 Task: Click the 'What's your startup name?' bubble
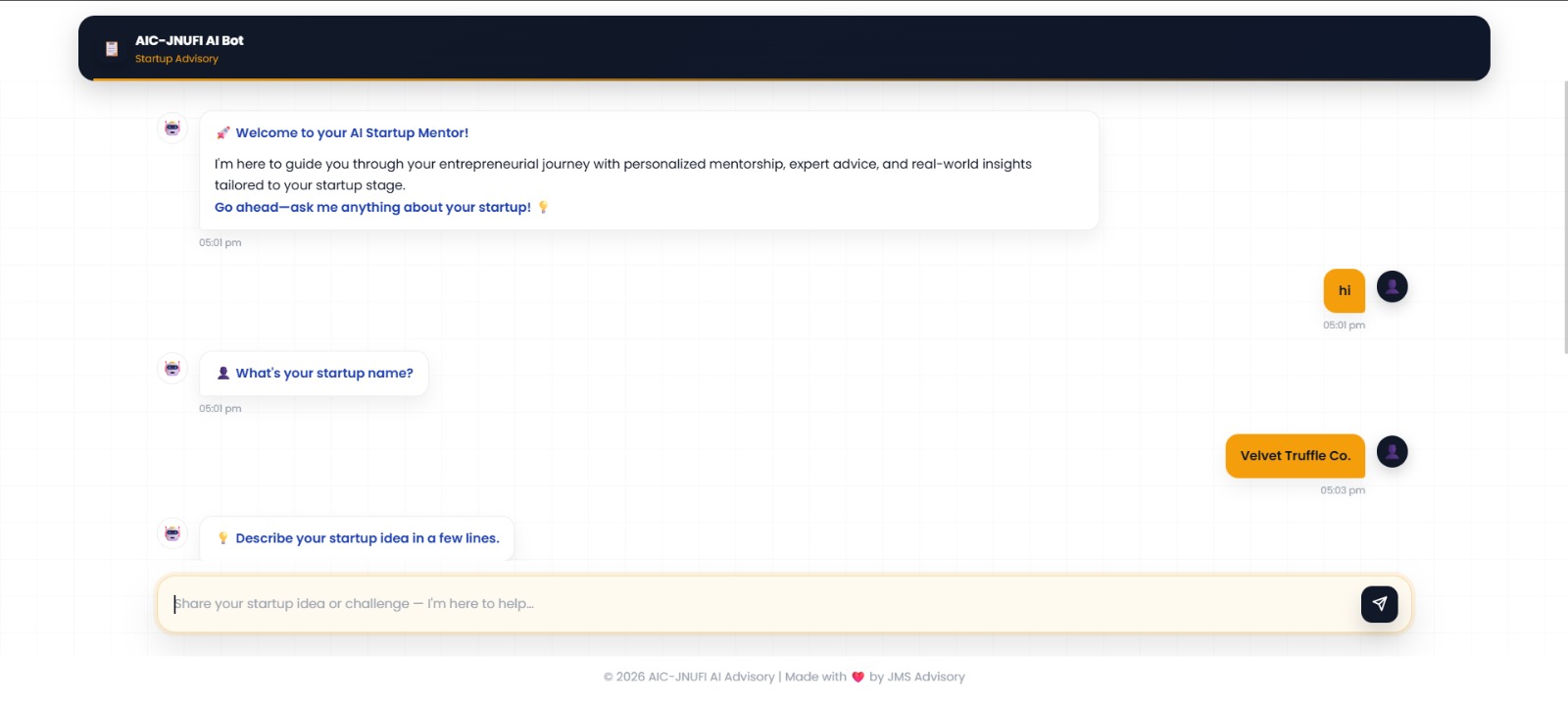pos(314,374)
